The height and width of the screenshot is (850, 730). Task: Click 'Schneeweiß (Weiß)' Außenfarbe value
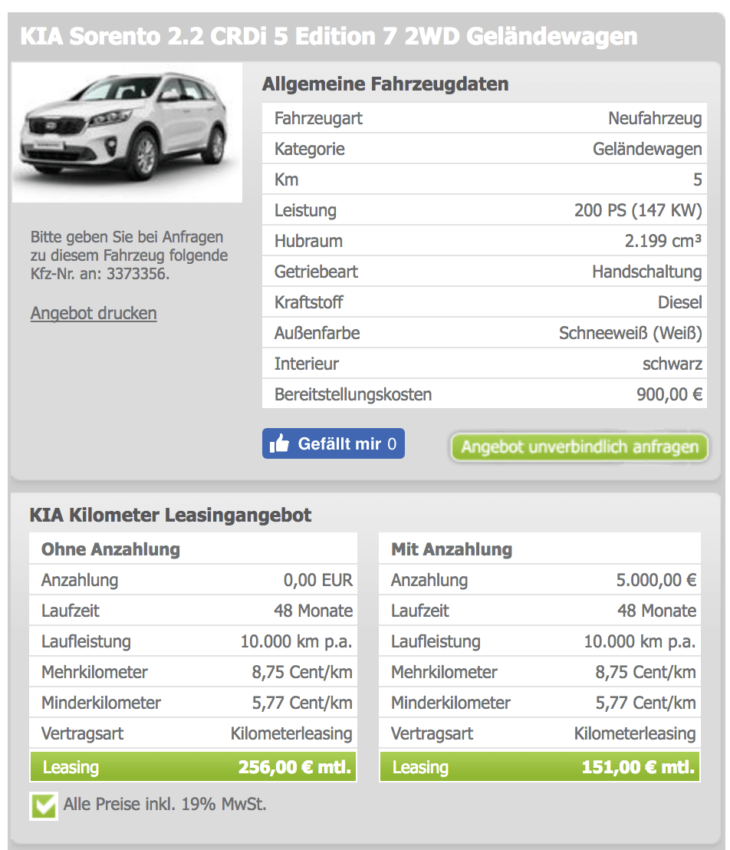[x=630, y=333]
